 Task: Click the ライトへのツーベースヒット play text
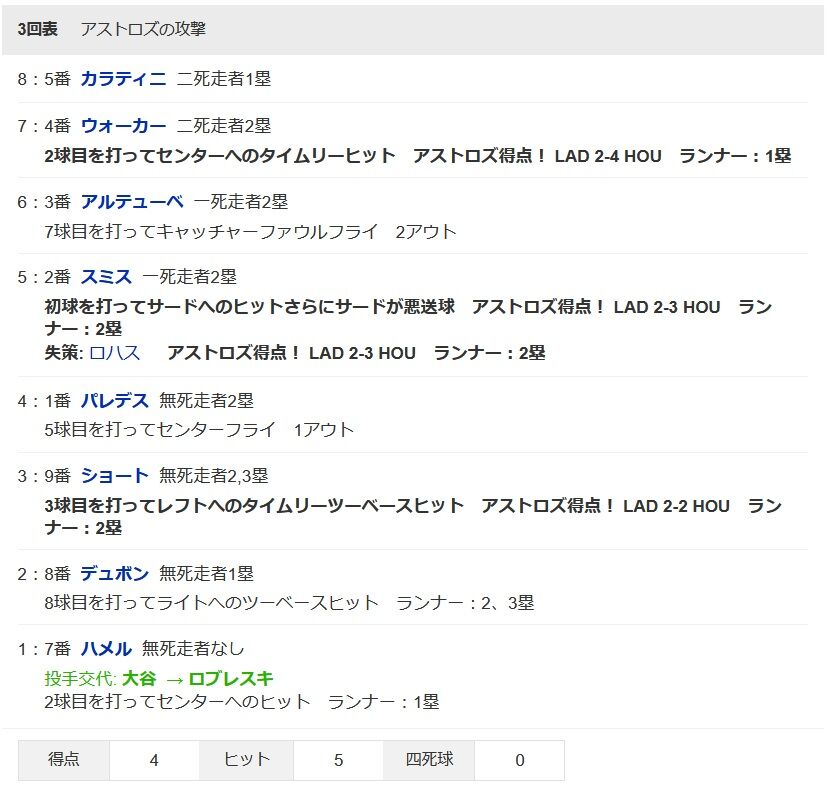pyautogui.click(x=289, y=602)
